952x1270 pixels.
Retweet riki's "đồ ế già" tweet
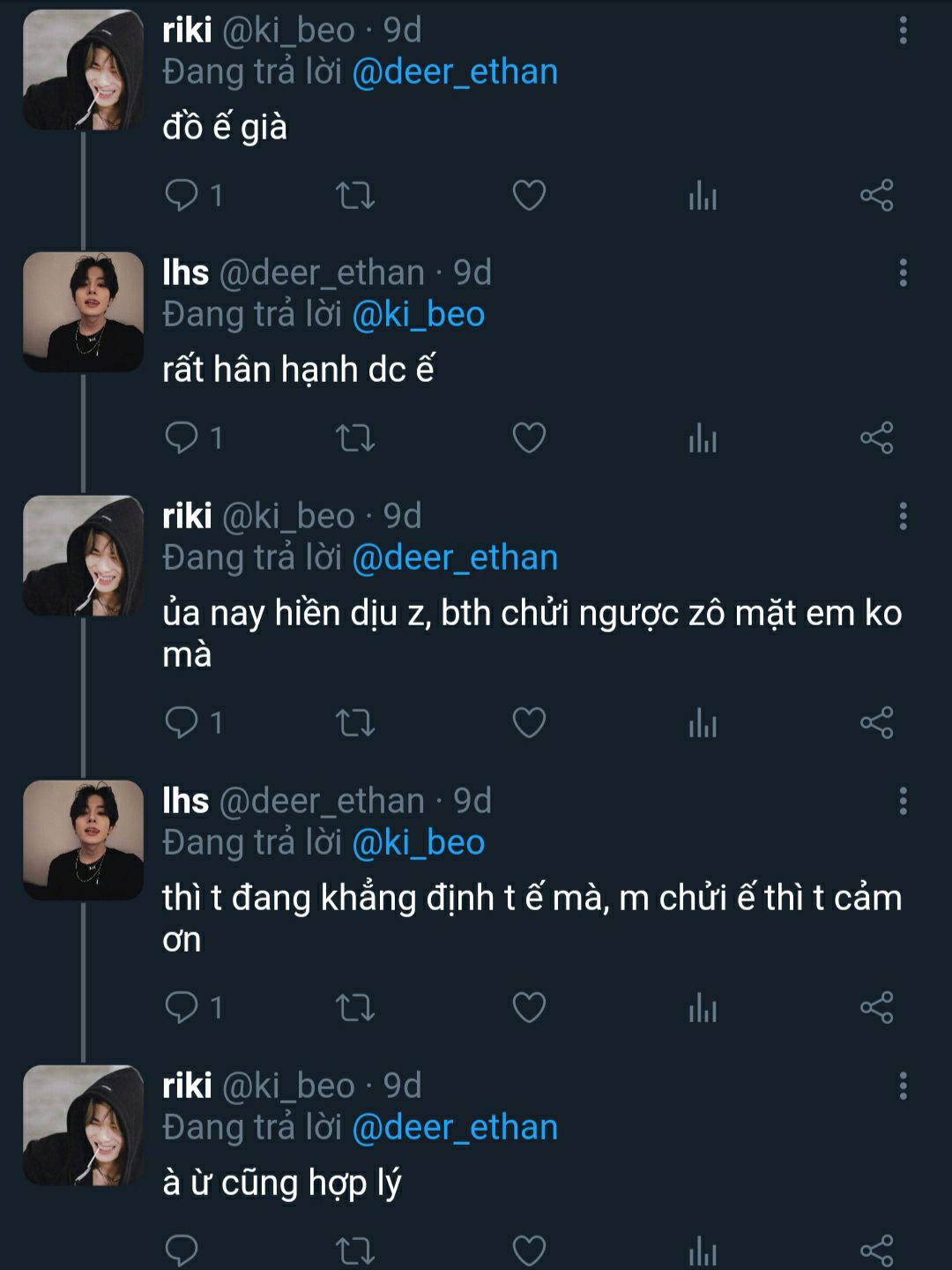[355, 195]
